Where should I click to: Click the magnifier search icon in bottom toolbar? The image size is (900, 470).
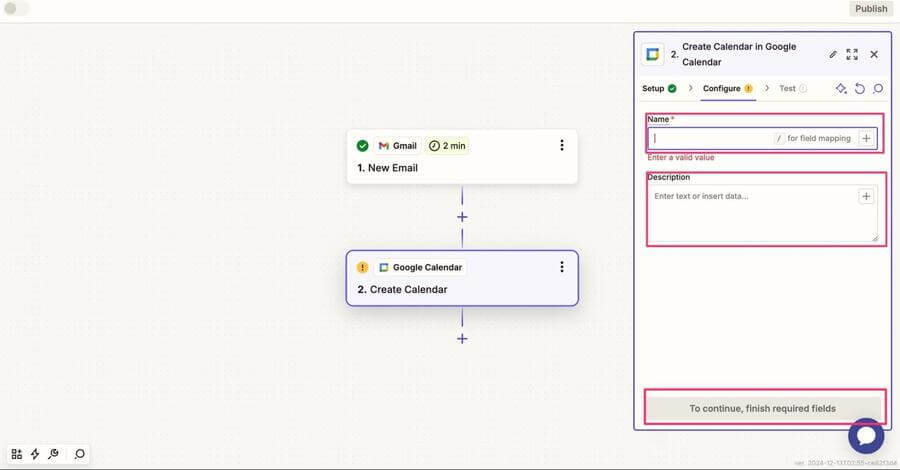(80, 454)
